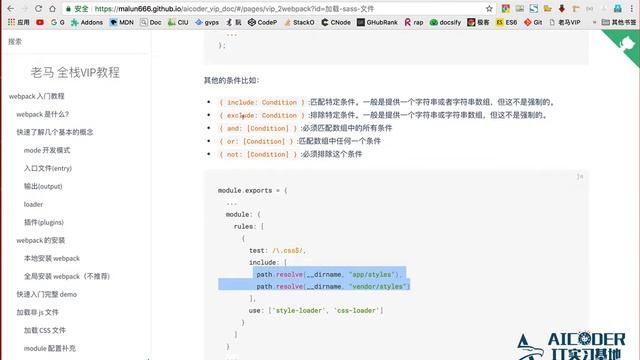Open 'webpack 的安装' sidebar link
640x360 pixels.
coord(40,240)
